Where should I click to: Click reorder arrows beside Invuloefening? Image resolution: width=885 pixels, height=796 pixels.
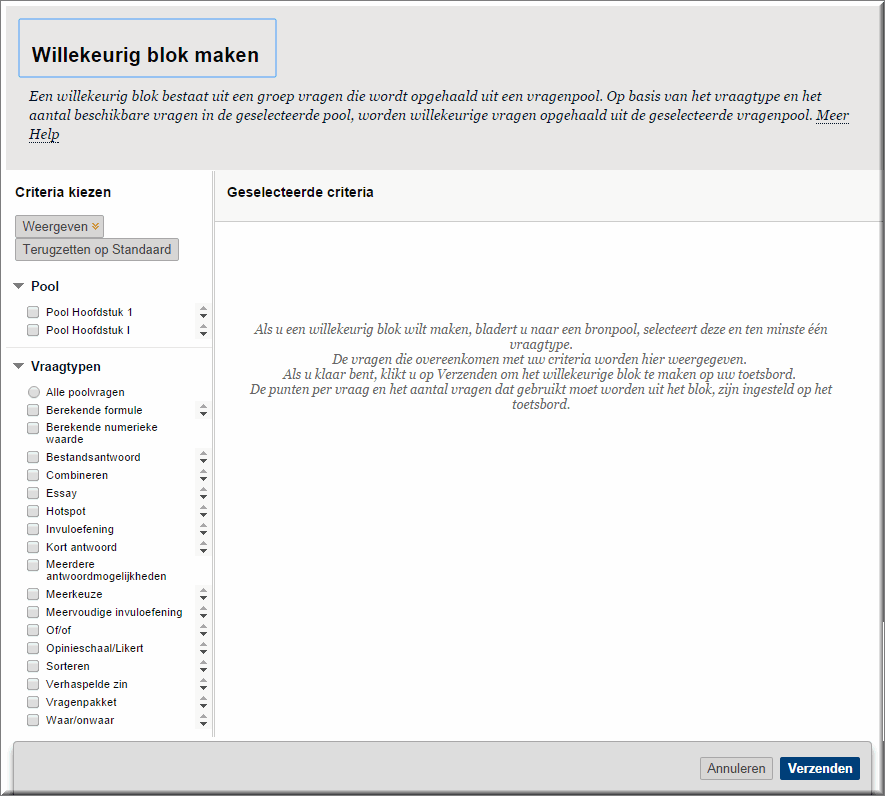pyautogui.click(x=203, y=530)
